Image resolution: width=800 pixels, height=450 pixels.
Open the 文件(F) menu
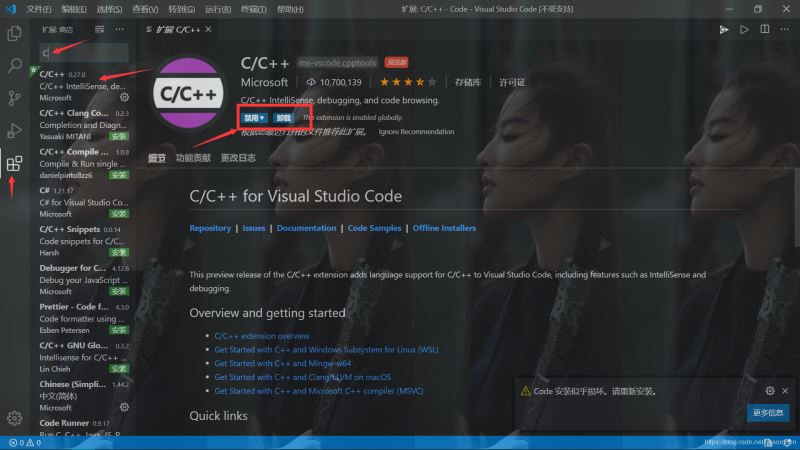pyautogui.click(x=39, y=9)
